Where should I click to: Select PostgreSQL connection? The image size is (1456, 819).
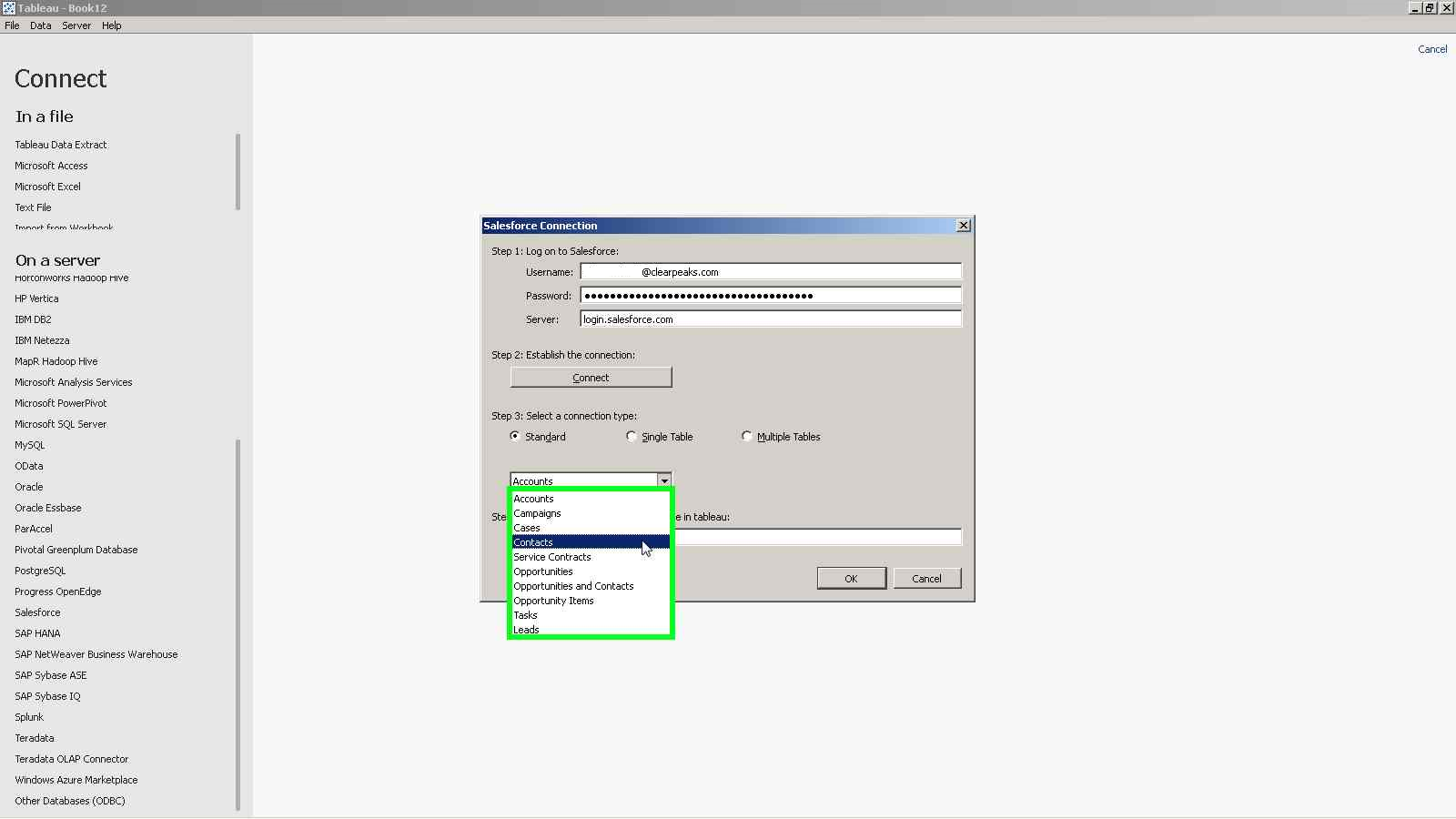(40, 571)
